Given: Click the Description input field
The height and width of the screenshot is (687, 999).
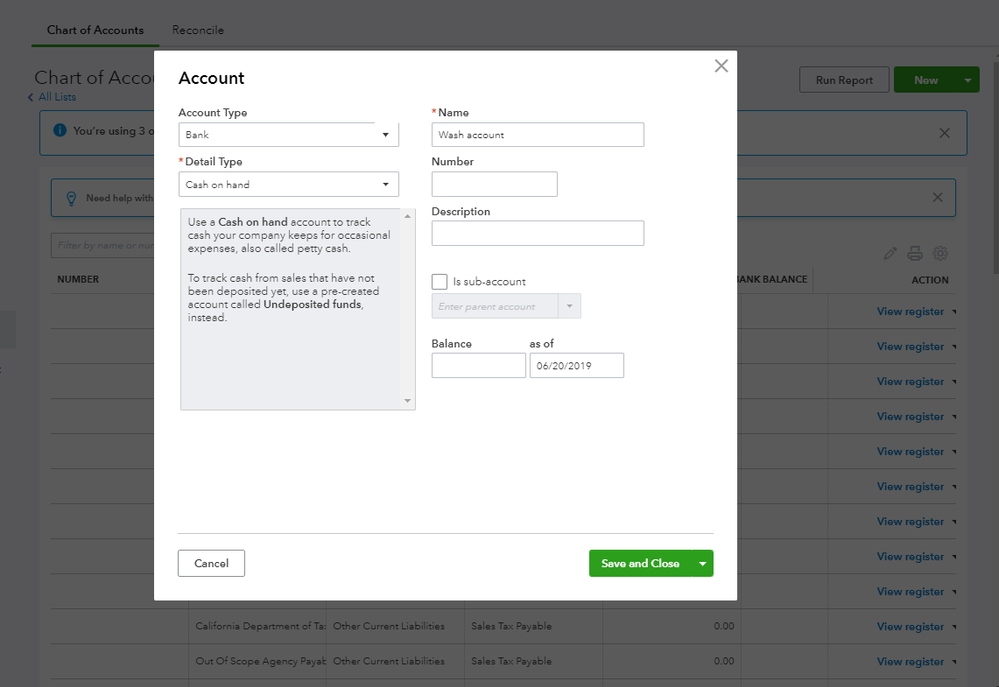Looking at the screenshot, I should click(538, 233).
